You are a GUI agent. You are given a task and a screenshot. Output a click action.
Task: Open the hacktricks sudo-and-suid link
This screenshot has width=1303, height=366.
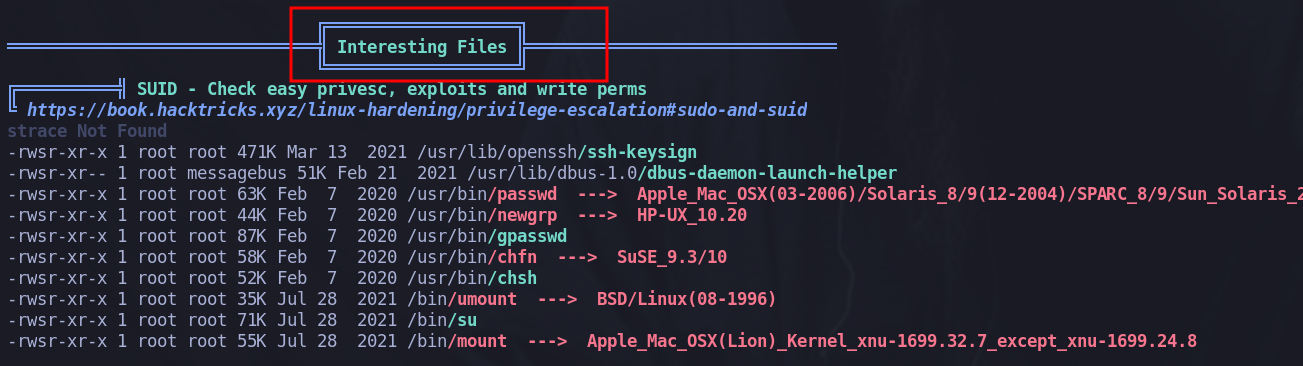pyautogui.click(x=417, y=109)
